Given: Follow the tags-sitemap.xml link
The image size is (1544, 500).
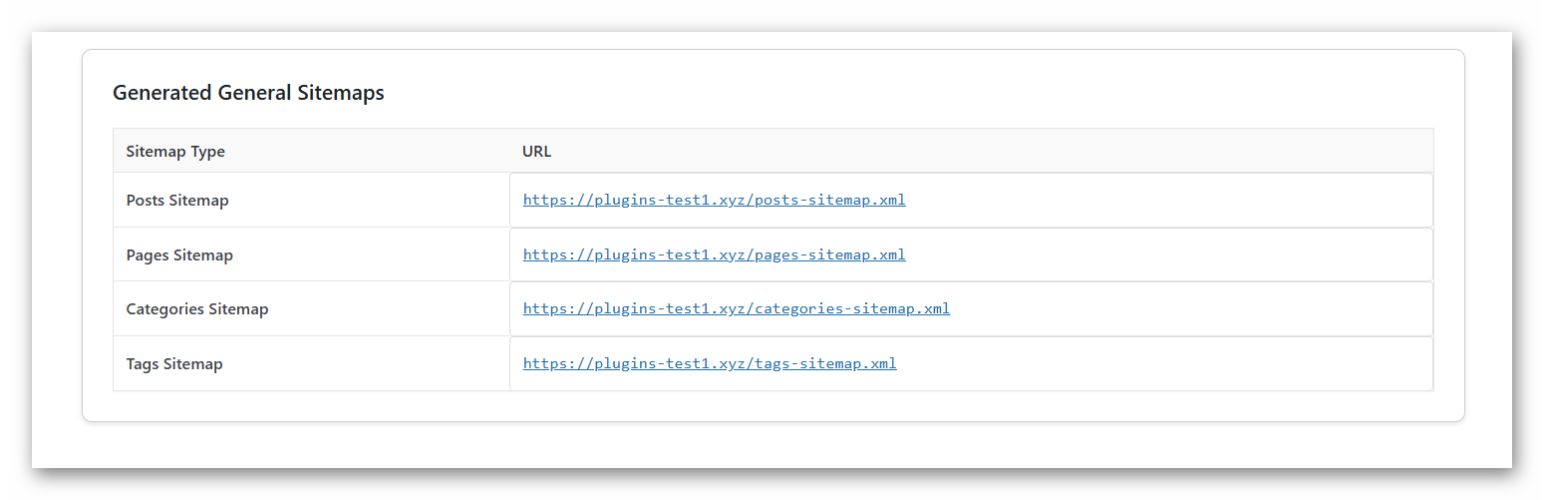Looking at the screenshot, I should 709,364.
